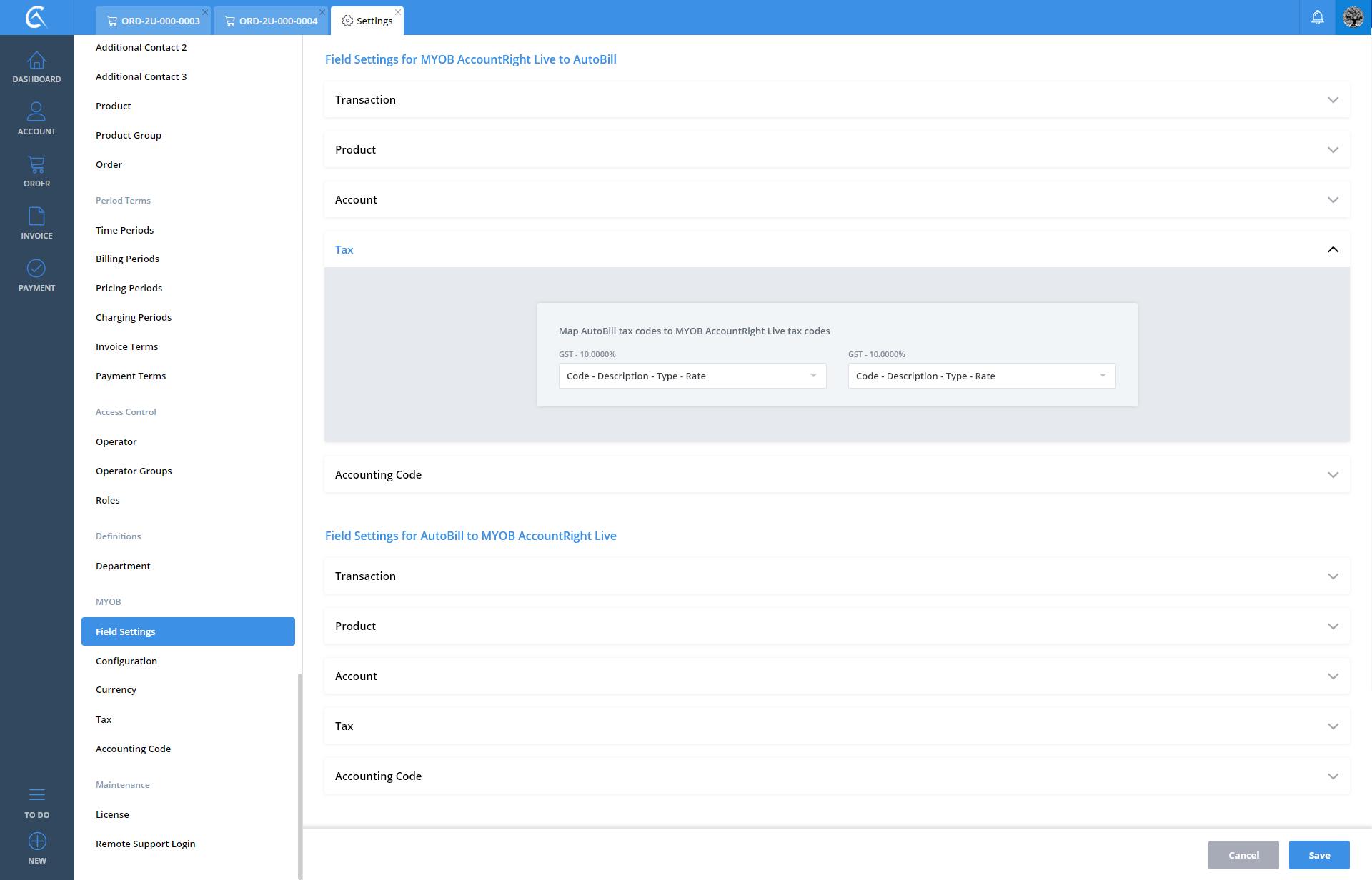Collapse the Tax section chevron

[x=1333, y=249]
